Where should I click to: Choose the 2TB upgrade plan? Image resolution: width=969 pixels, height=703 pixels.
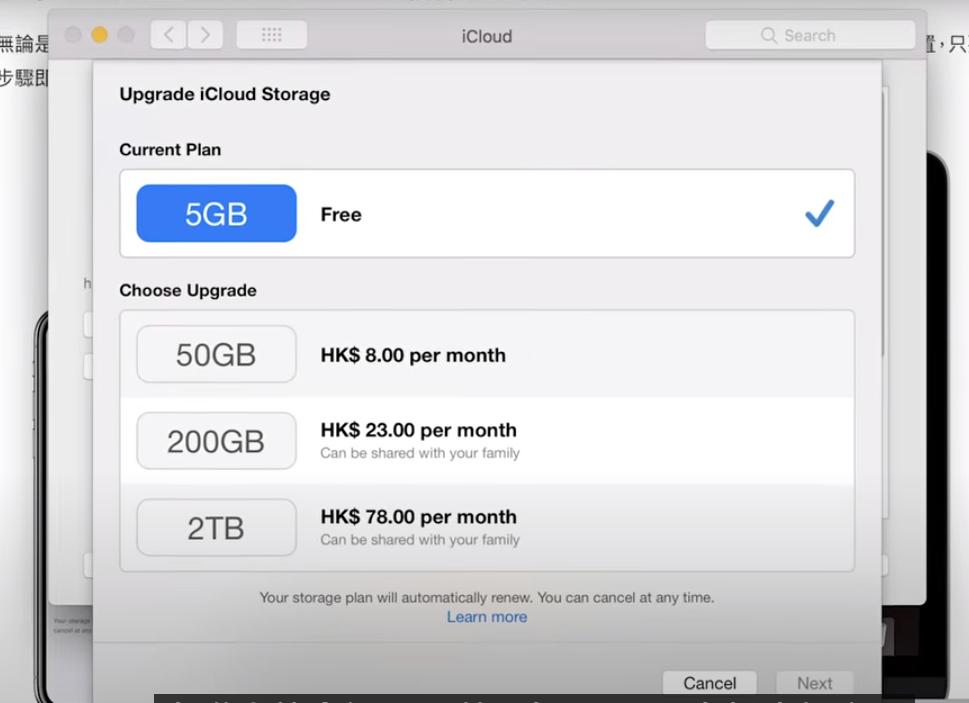coord(487,528)
